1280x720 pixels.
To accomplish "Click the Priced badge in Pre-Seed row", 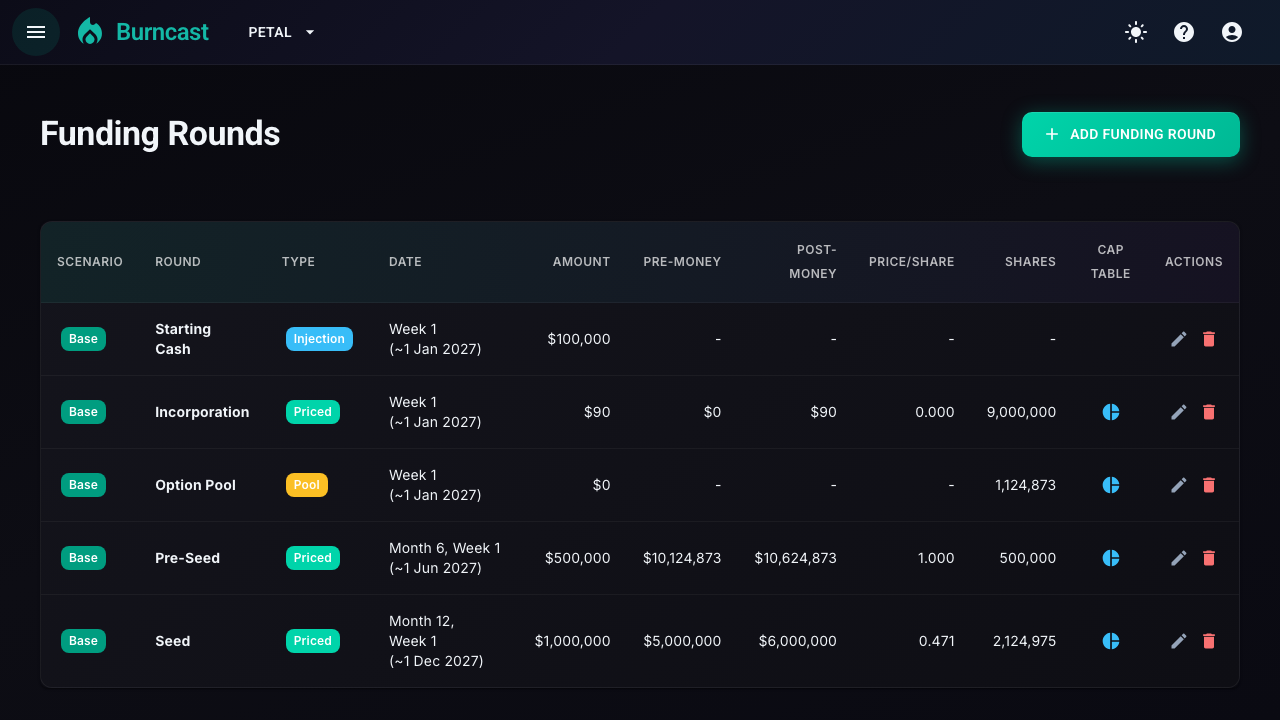I will pyautogui.click(x=313, y=558).
